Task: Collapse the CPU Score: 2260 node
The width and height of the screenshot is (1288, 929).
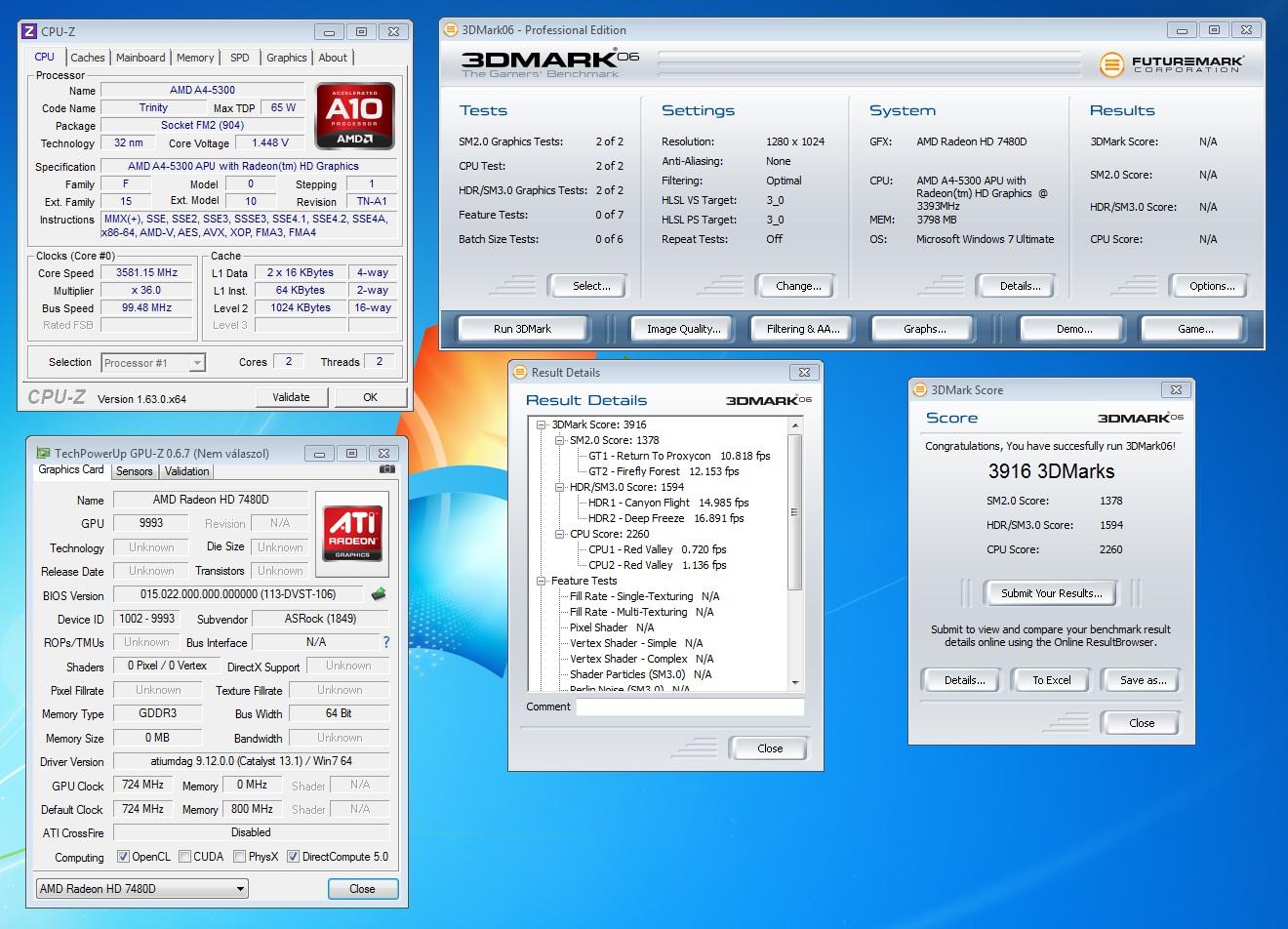Action: point(560,534)
